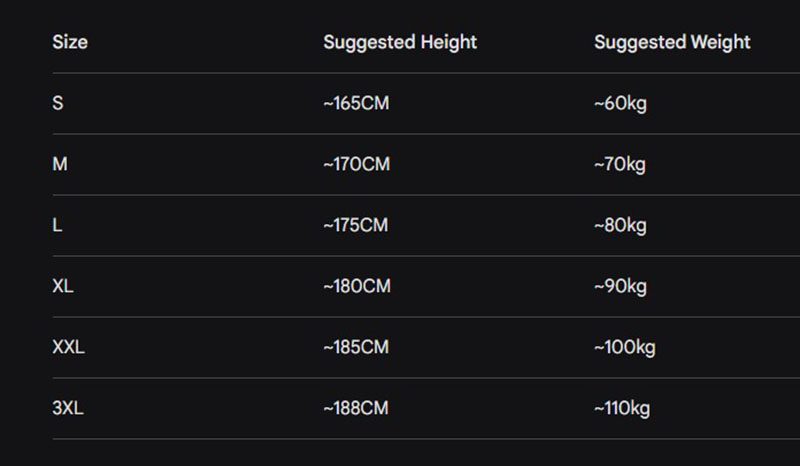Select the L size cell

57,225
